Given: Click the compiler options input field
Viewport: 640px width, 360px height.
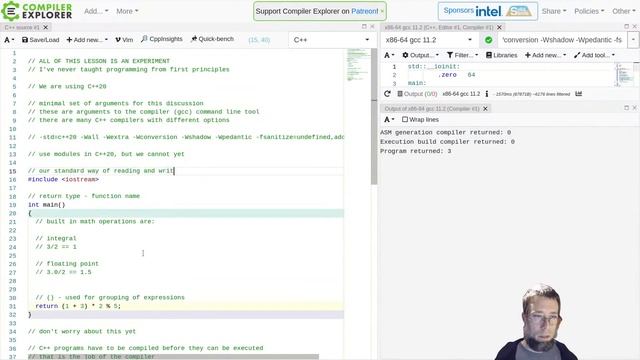Looking at the screenshot, I should (x=563, y=40).
